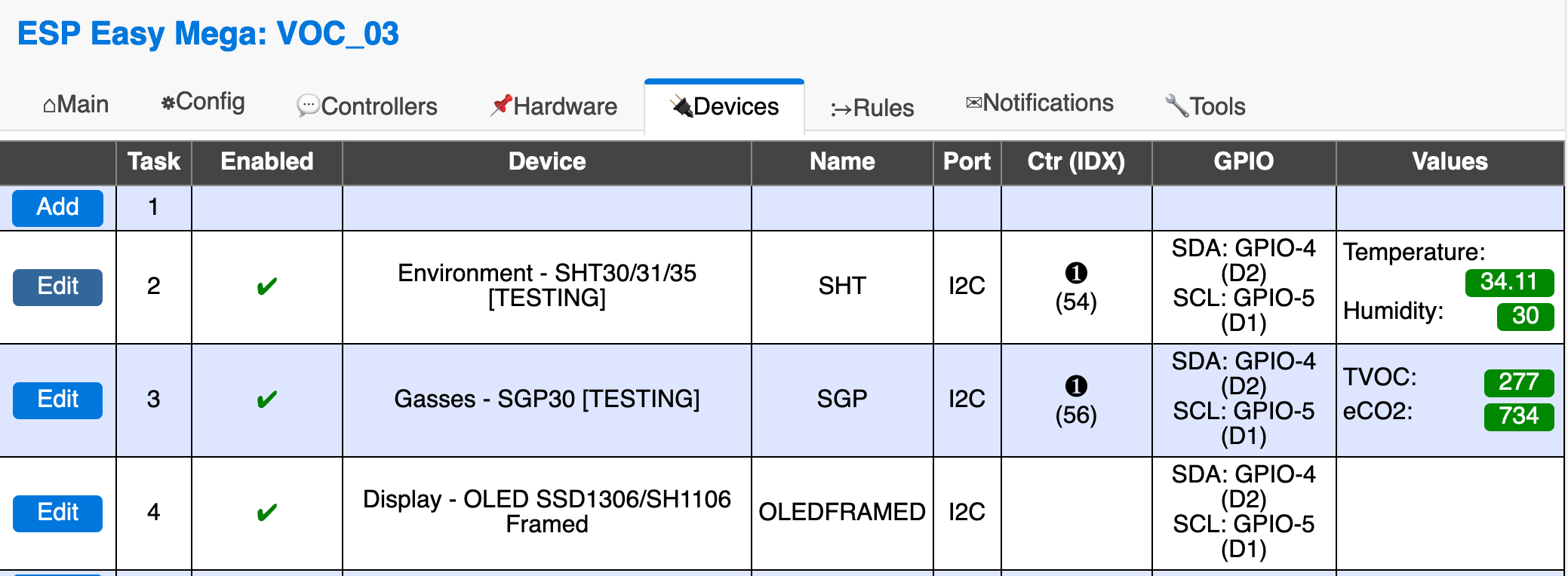
Task: Edit the SGP30 gasses device
Action: [x=57, y=400]
